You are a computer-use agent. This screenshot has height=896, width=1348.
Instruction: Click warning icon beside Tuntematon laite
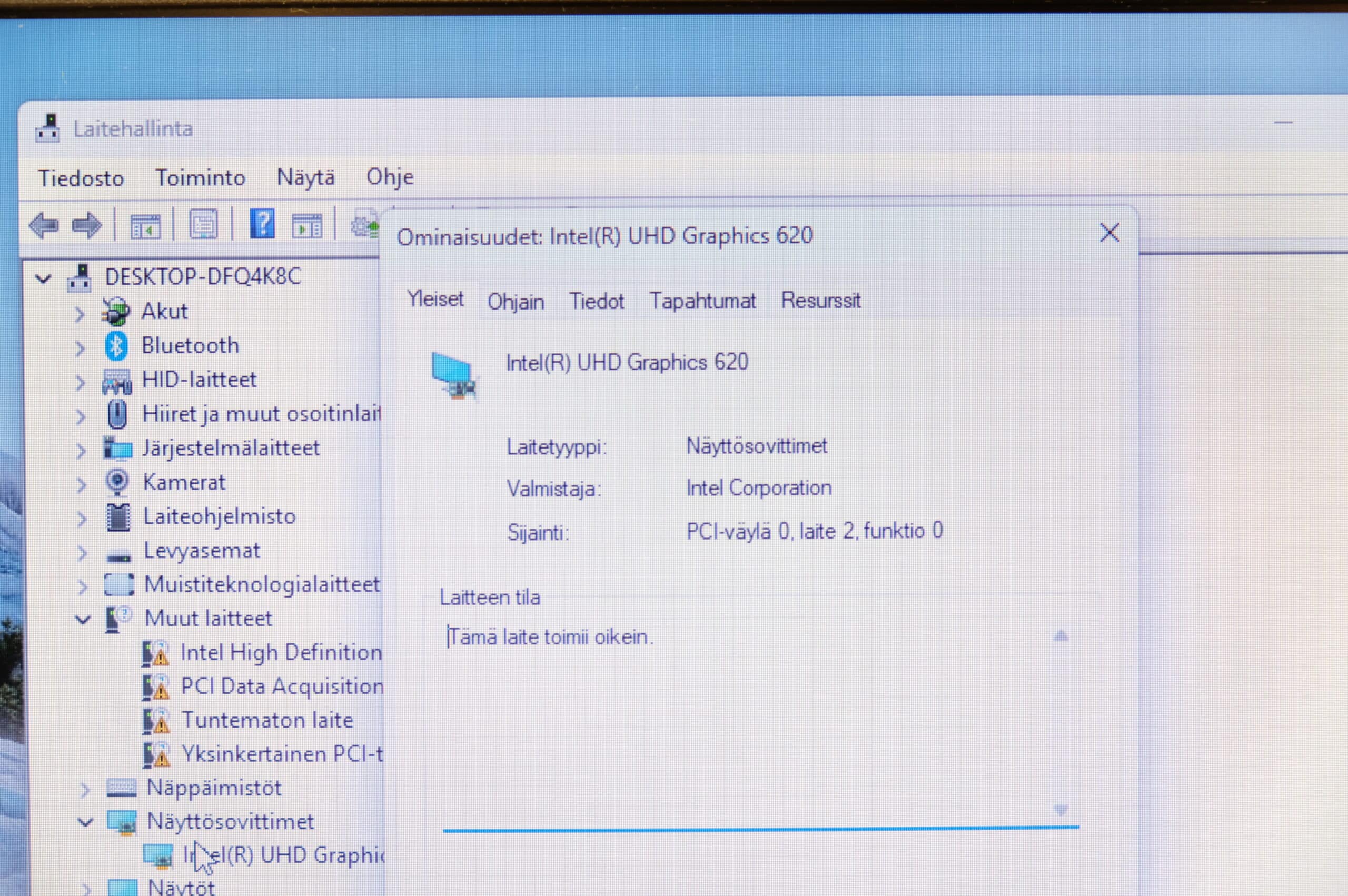[x=156, y=721]
